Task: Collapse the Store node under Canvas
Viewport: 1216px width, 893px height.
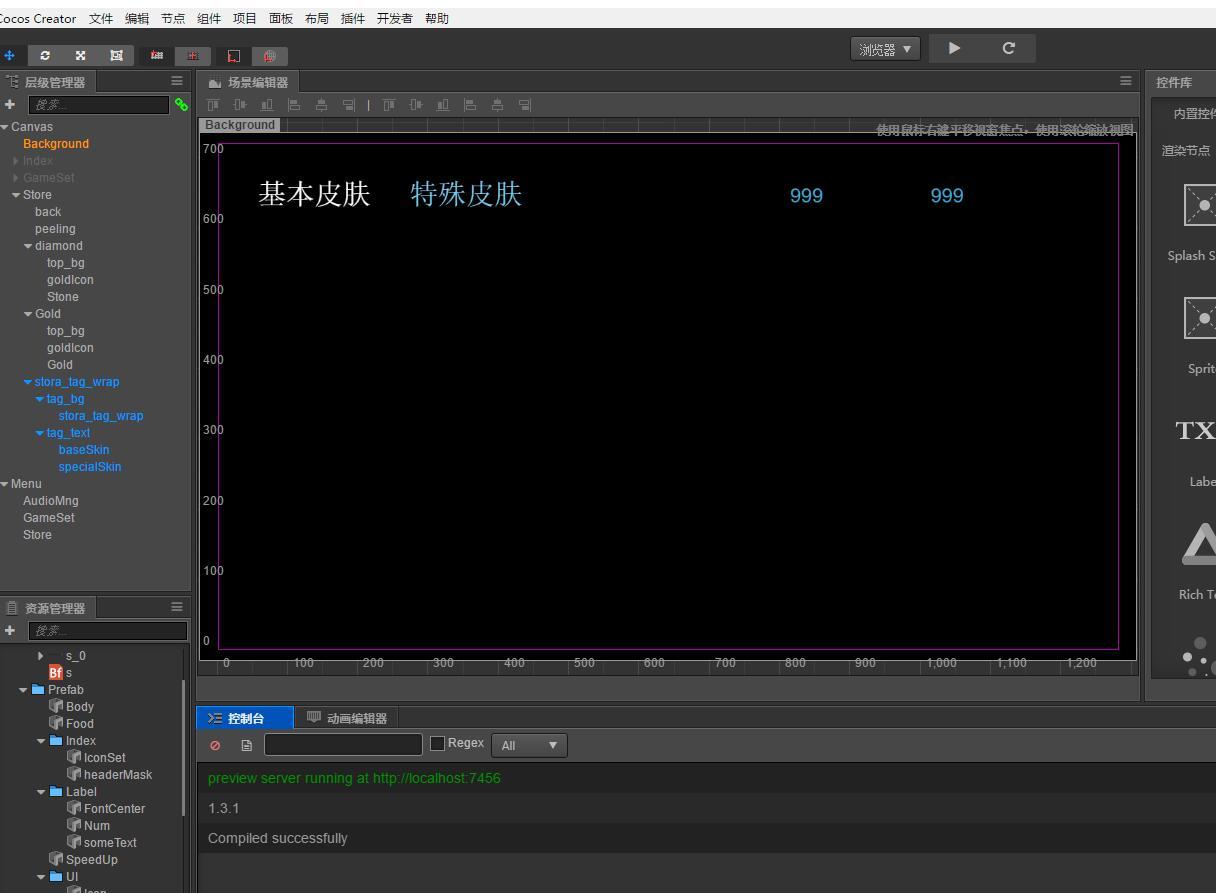Action: pos(16,195)
